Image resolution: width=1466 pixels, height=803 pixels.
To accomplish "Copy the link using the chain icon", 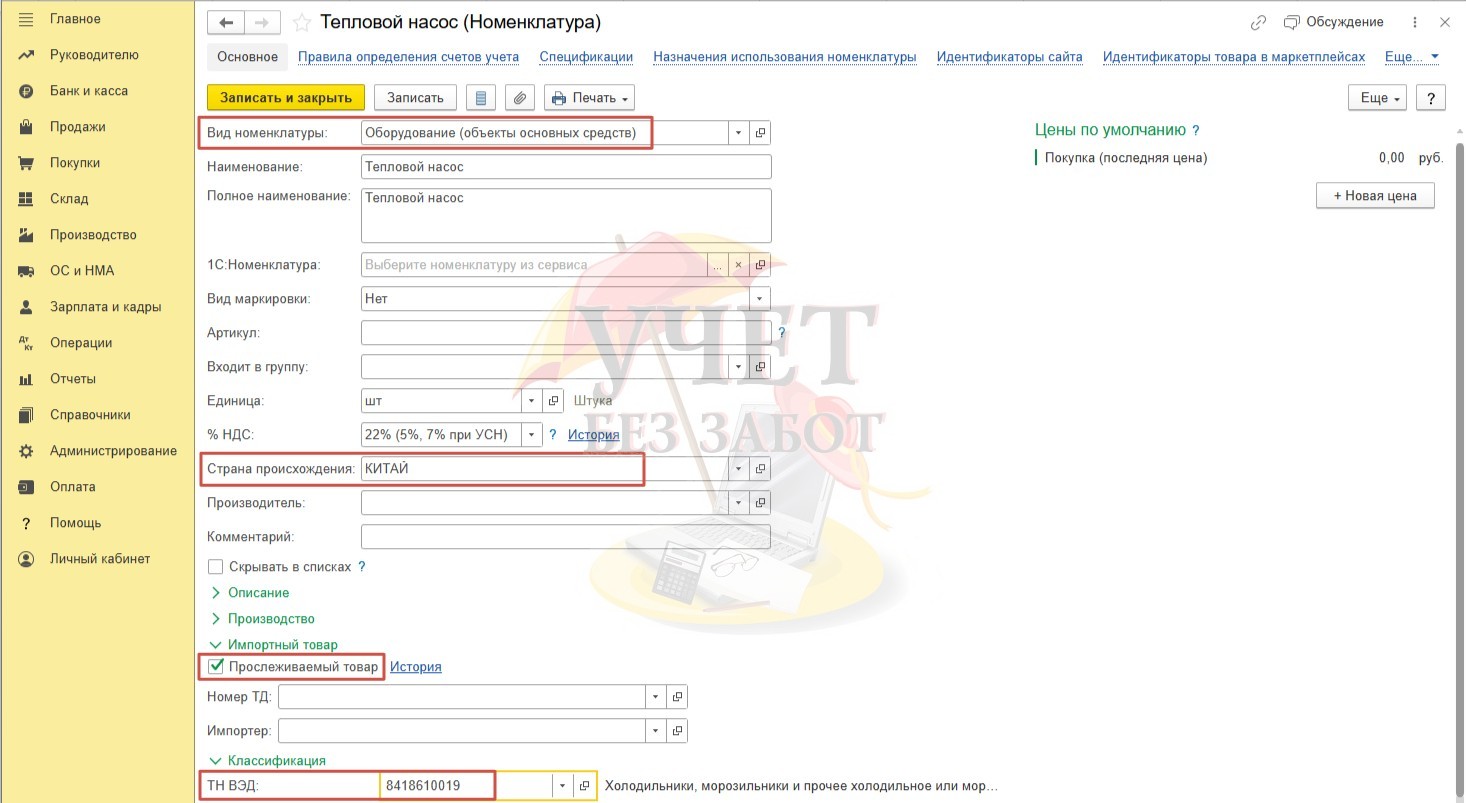I will (x=1258, y=23).
